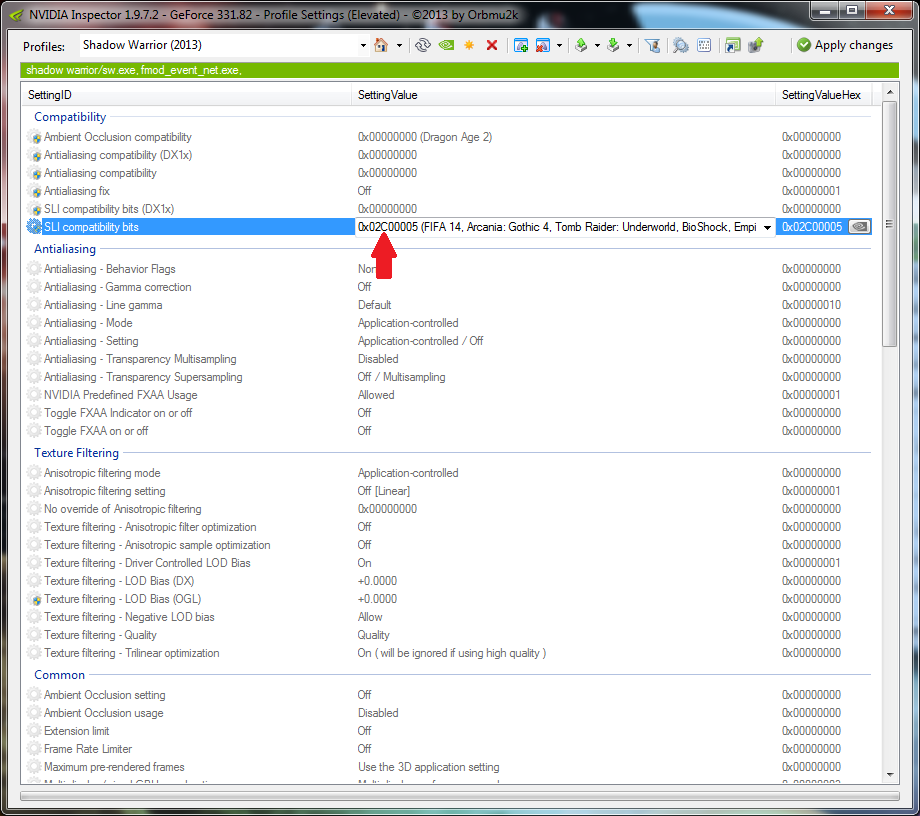
Task: Go to global profile home icon
Action: click(381, 45)
